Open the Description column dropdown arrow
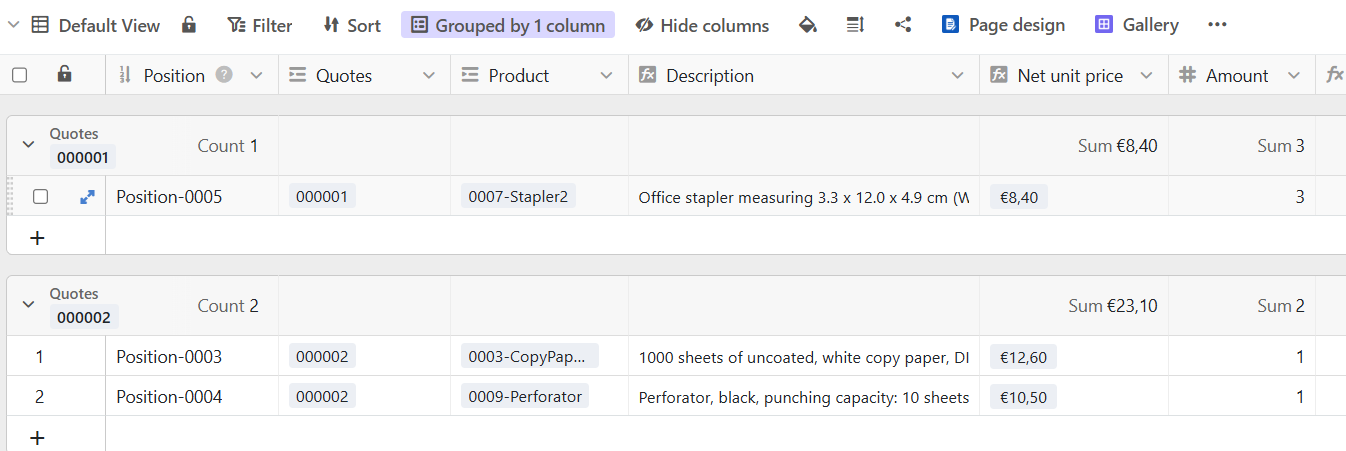The width and height of the screenshot is (1346, 451). tap(958, 75)
